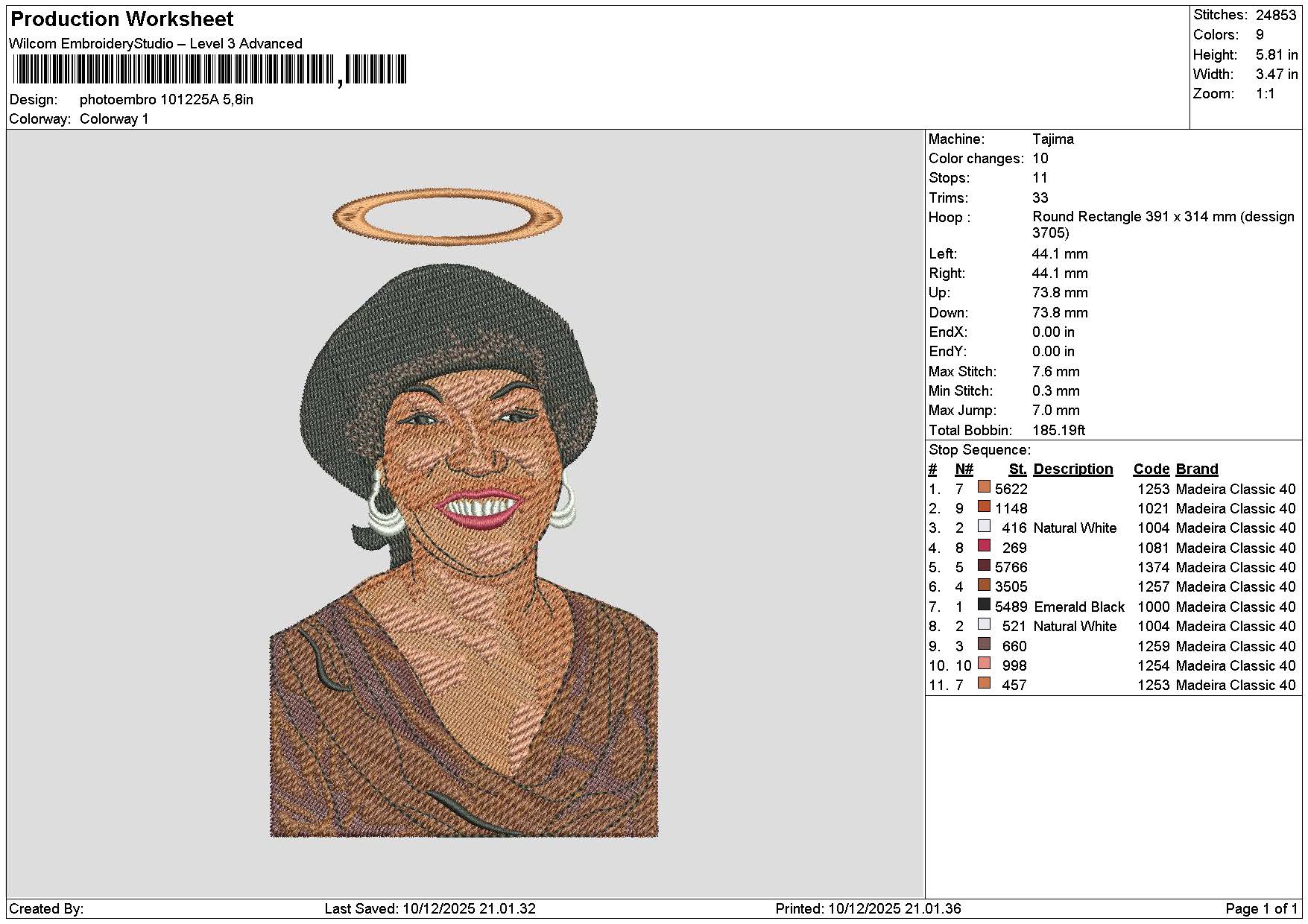Click the orange swatch in stop 11
The width and height of the screenshot is (1308, 924).
coord(984,683)
